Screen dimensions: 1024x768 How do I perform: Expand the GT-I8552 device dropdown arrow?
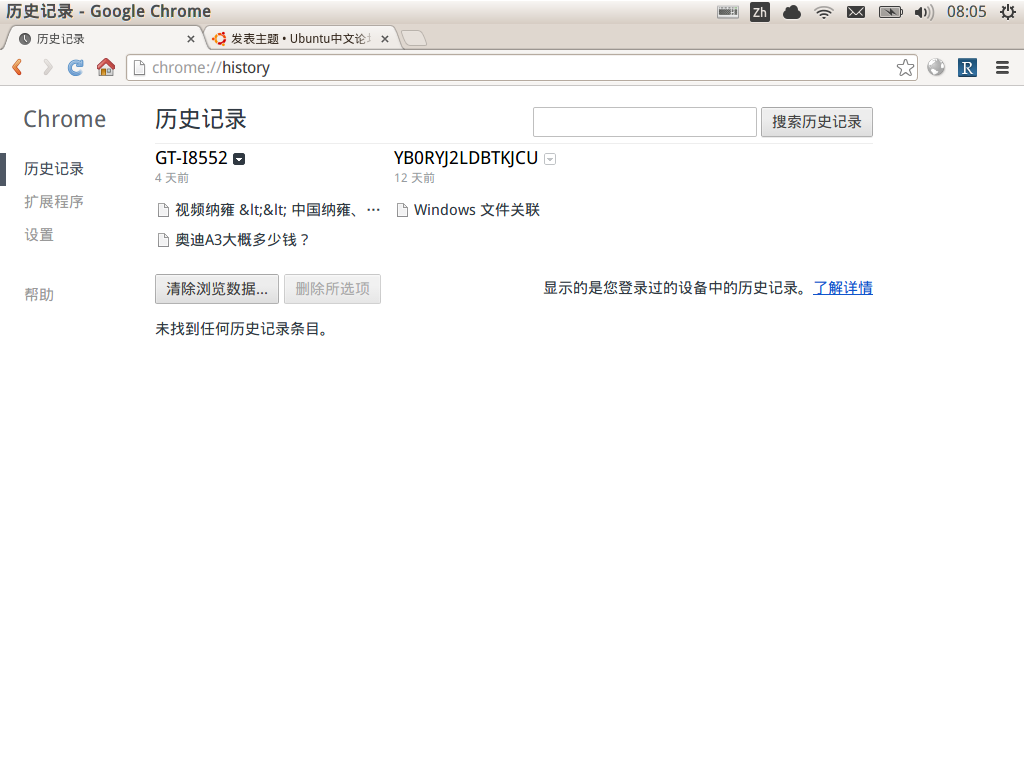(x=239, y=159)
